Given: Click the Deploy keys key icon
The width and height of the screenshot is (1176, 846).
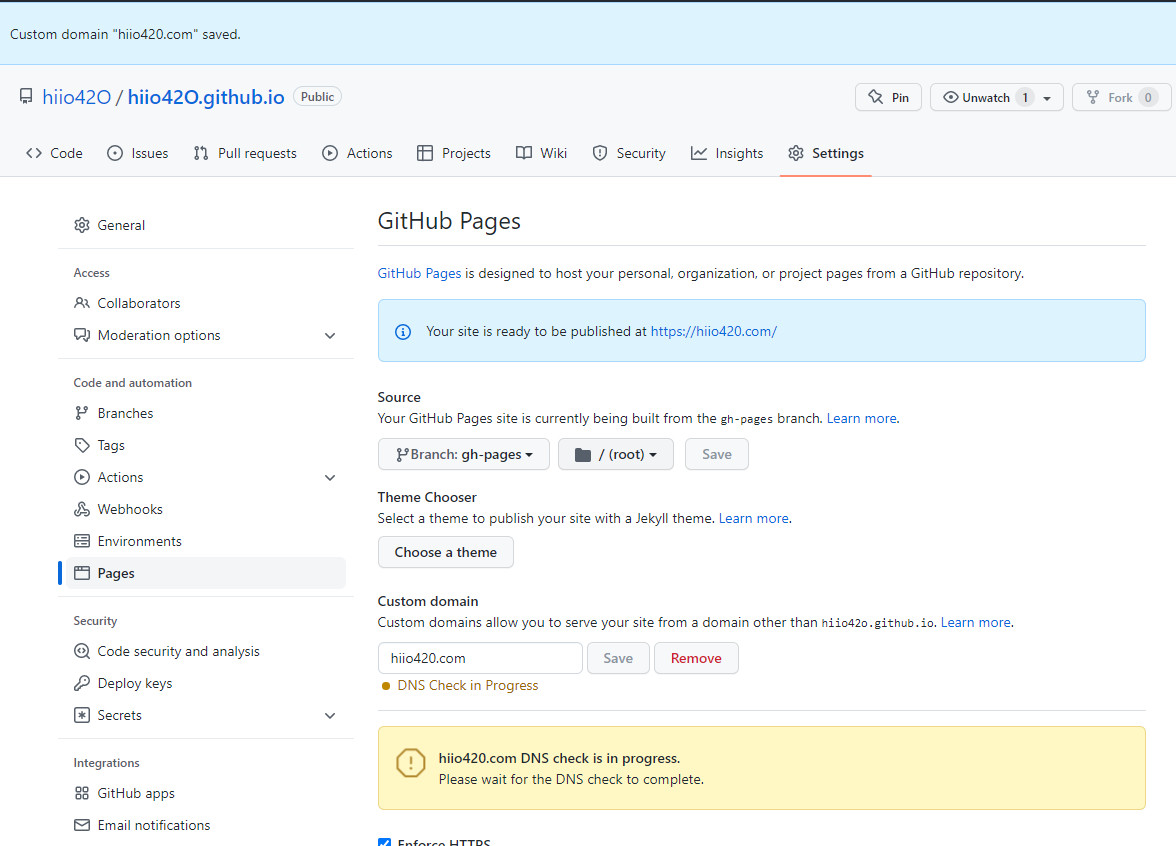Looking at the screenshot, I should (82, 683).
